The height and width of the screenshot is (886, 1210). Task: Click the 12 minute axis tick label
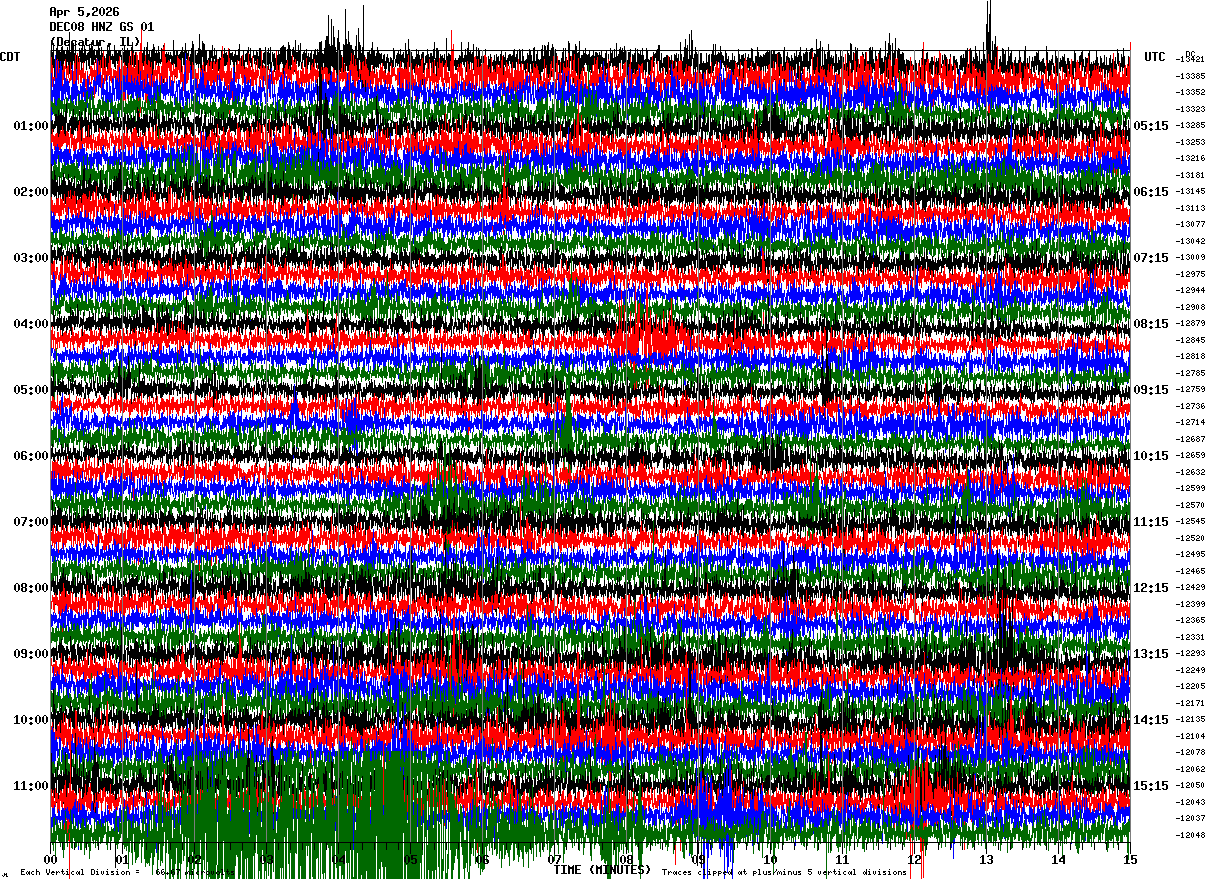pyautogui.click(x=914, y=859)
